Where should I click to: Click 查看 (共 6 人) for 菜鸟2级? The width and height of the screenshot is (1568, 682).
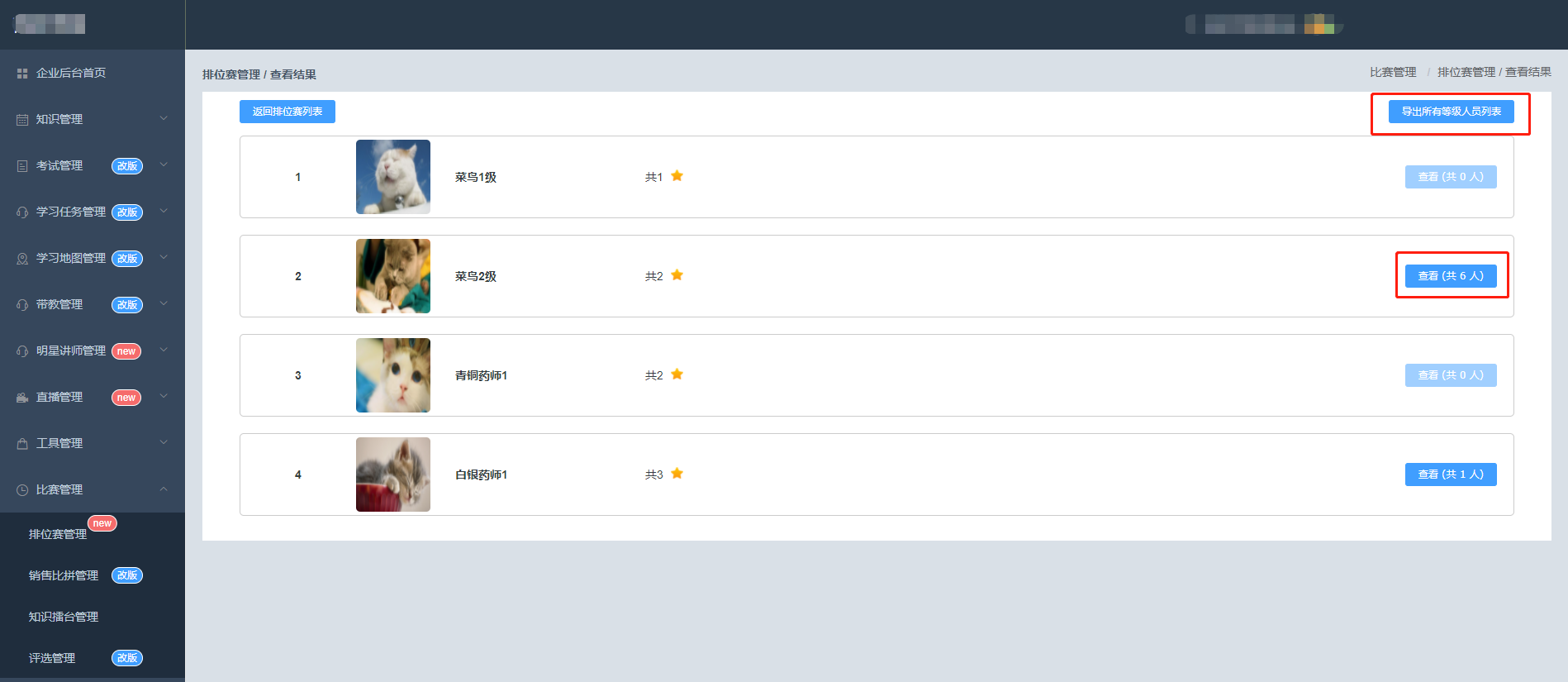(1451, 276)
